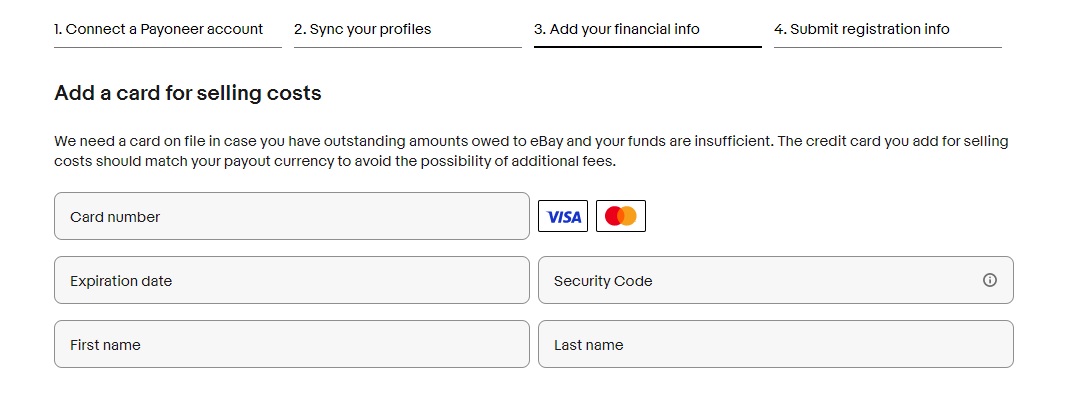Jump to Submit registration info step
1075x396 pixels.
click(862, 29)
